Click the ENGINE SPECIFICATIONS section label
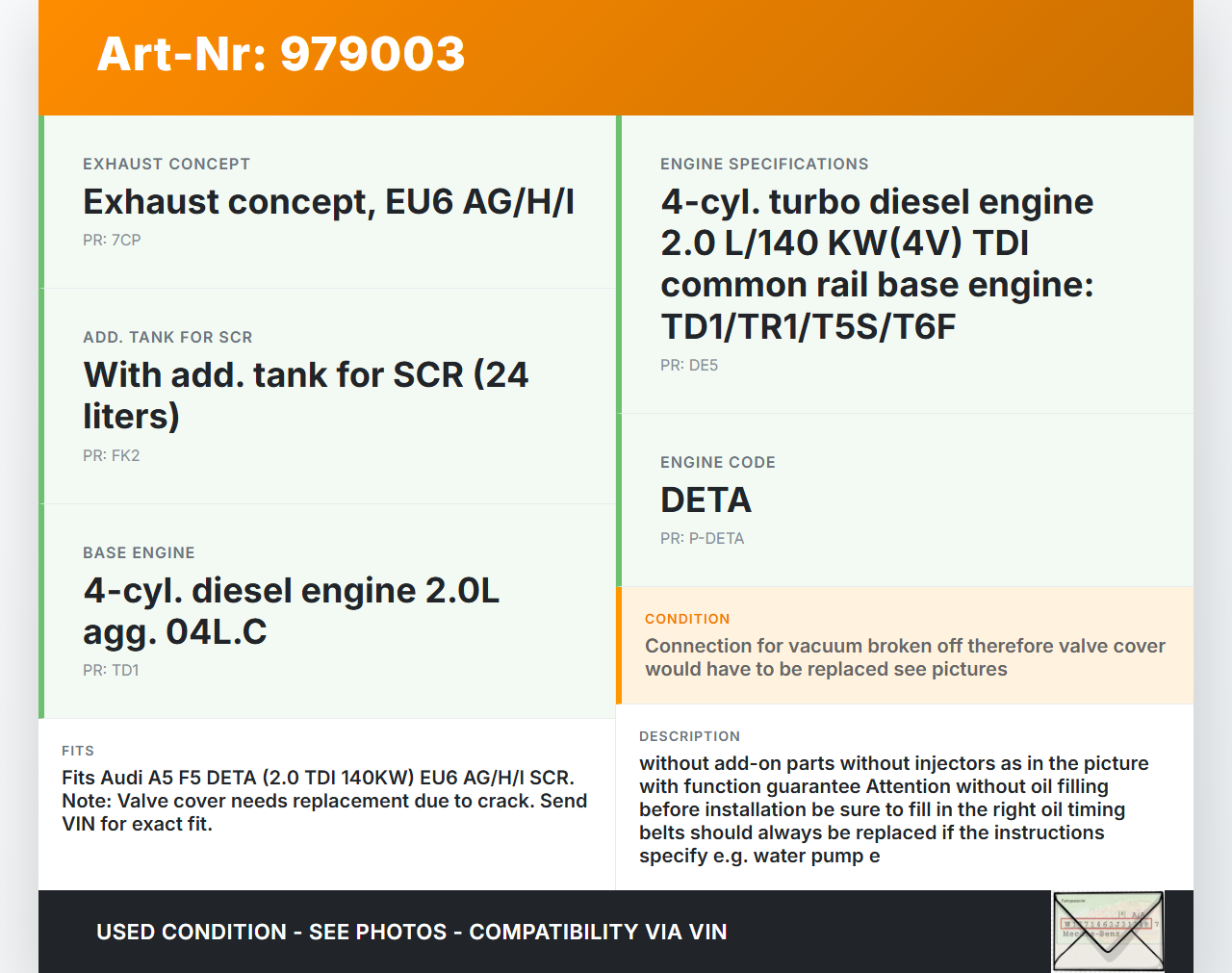 764,164
